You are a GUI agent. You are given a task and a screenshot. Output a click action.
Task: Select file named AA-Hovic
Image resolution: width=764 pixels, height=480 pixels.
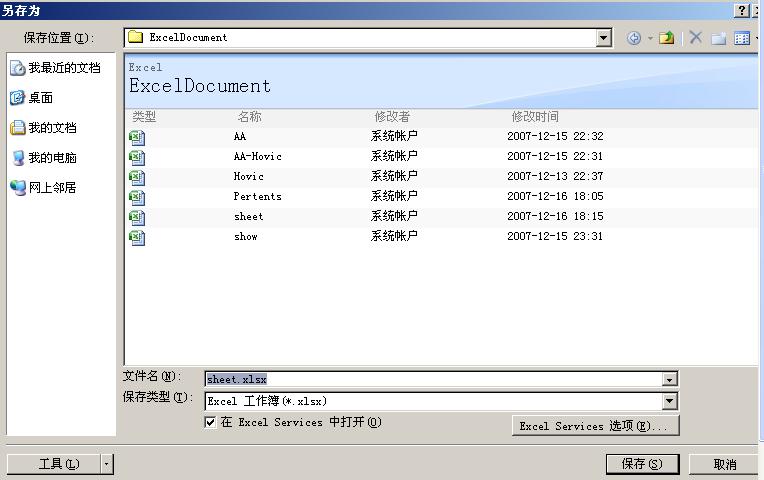pos(258,156)
